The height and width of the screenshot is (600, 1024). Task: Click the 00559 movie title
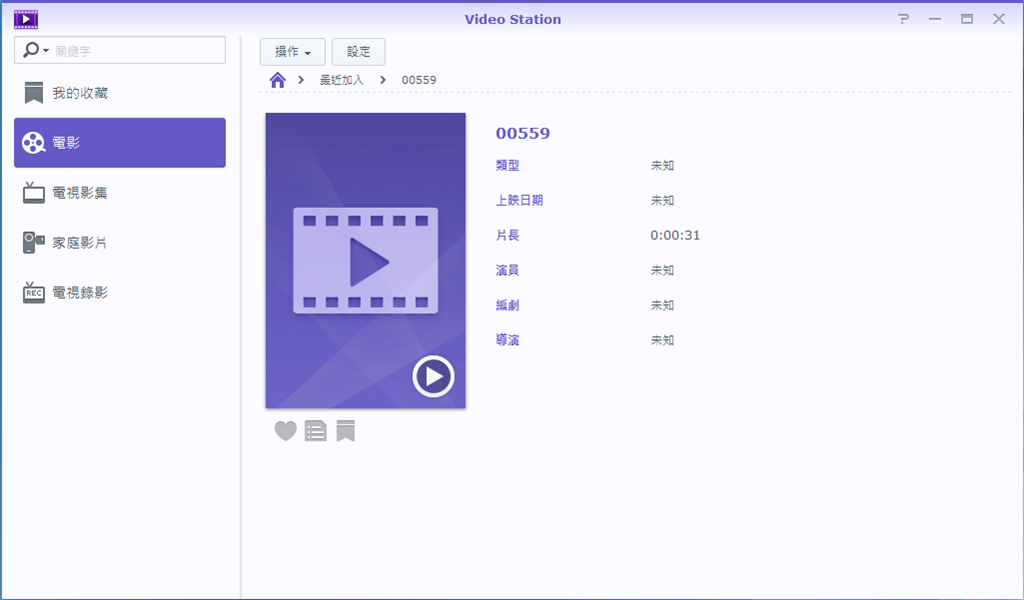[x=522, y=133]
